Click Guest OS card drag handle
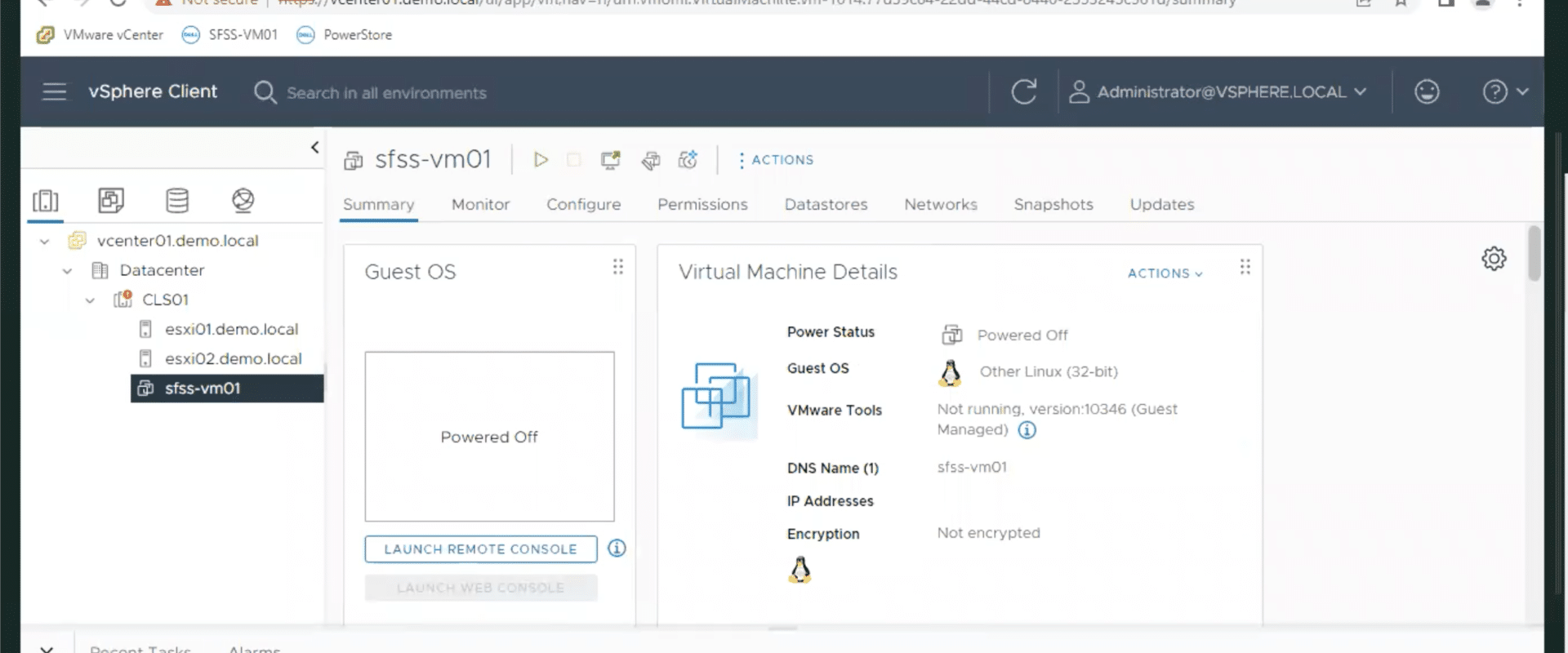The image size is (1568, 653). coord(618,267)
